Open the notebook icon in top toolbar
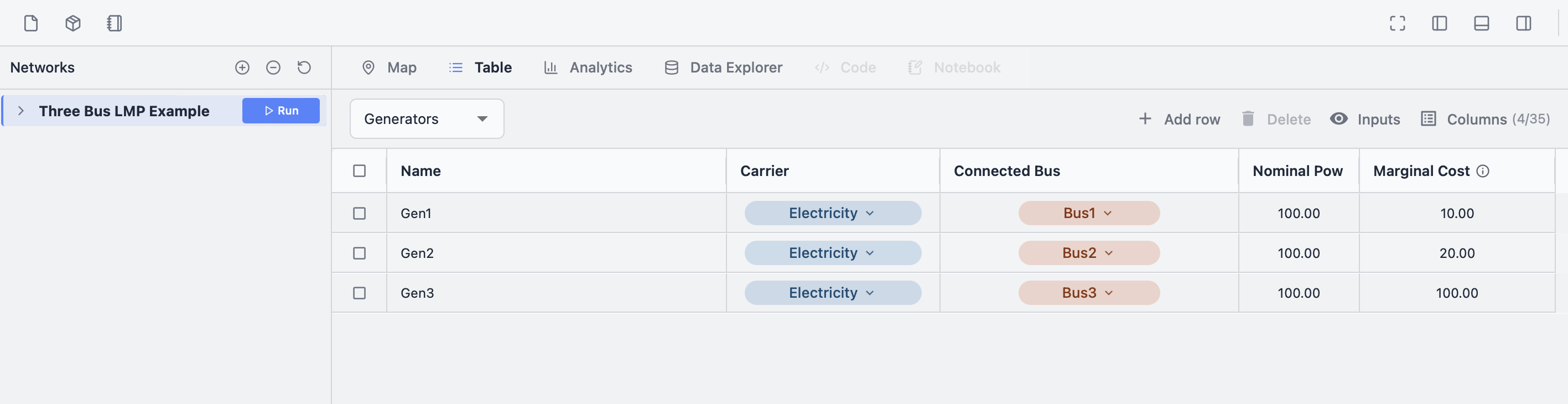This screenshot has width=1568, height=404. point(115,23)
